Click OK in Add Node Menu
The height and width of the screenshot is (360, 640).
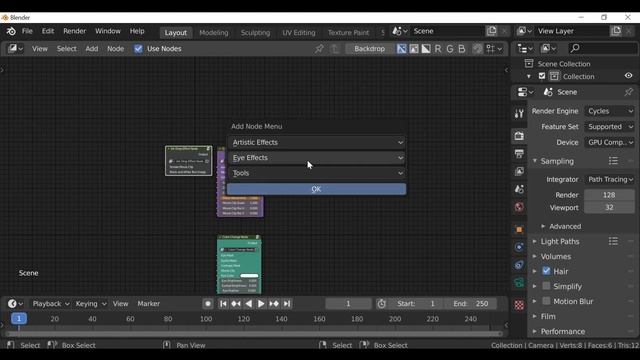pos(317,189)
